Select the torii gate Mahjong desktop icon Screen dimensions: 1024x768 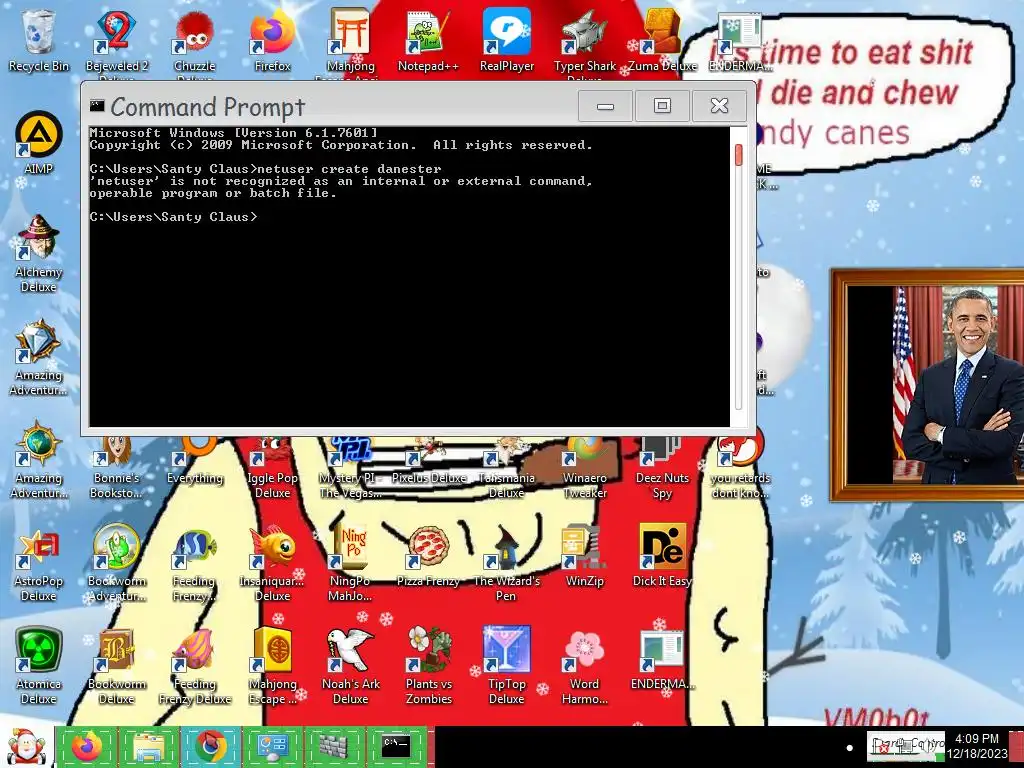351,39
